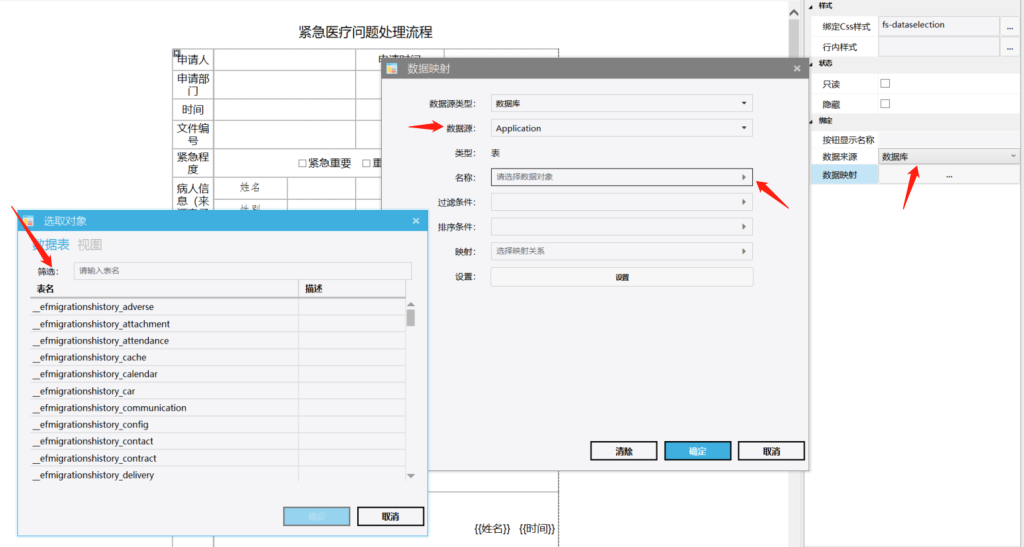This screenshot has width=1024, height=547.
Task: Click the {{姓名}} placeholder in form
Action: (x=492, y=529)
